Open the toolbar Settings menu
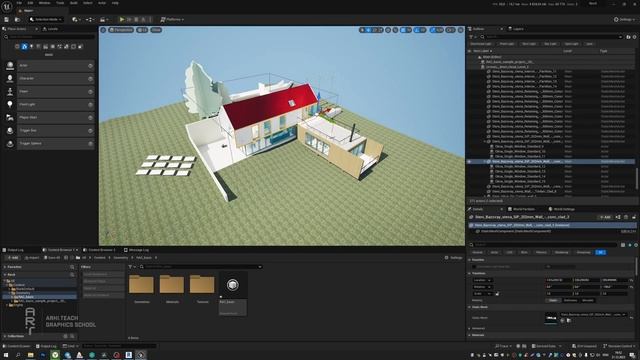The image size is (640, 360). click(624, 19)
